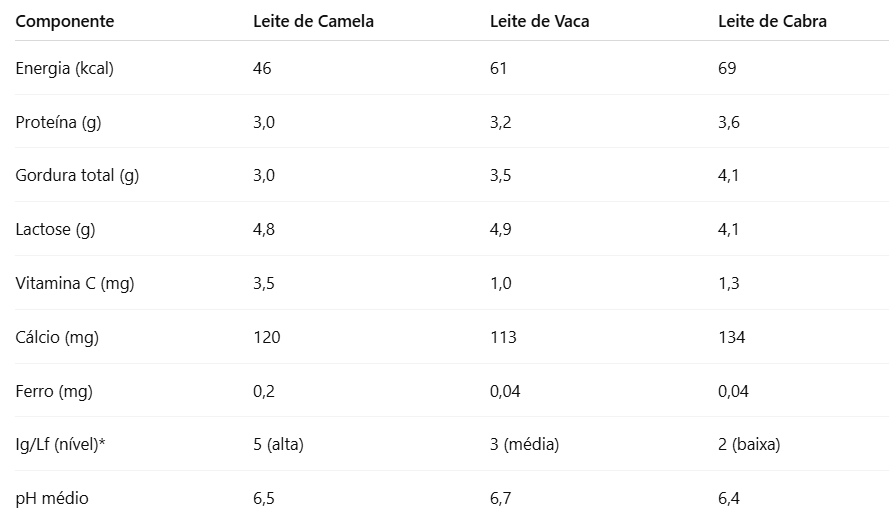Select the Proteína (g) row label

point(58,122)
